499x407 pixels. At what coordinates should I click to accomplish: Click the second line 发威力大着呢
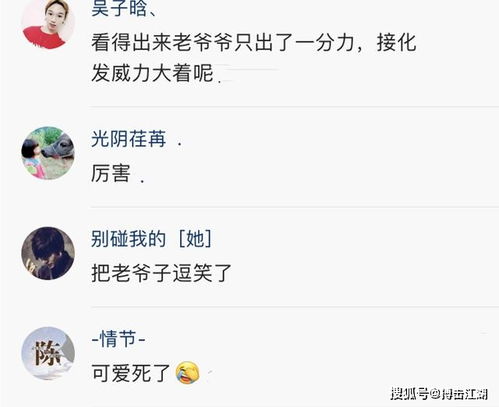[152, 73]
